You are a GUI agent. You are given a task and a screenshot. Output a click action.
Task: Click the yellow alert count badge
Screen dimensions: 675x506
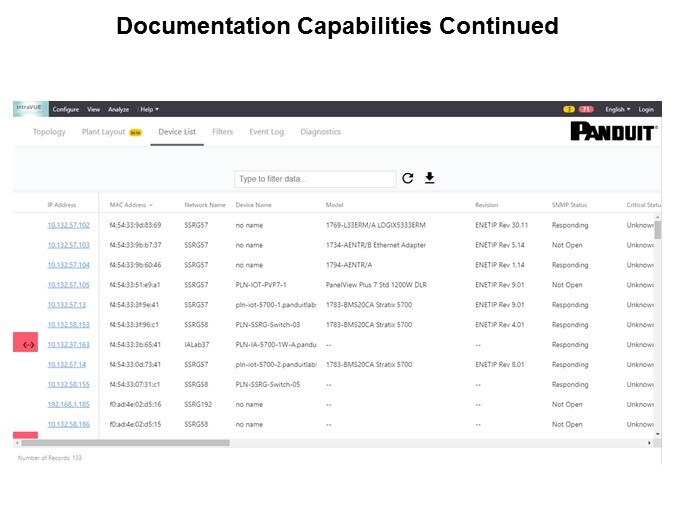click(x=569, y=109)
